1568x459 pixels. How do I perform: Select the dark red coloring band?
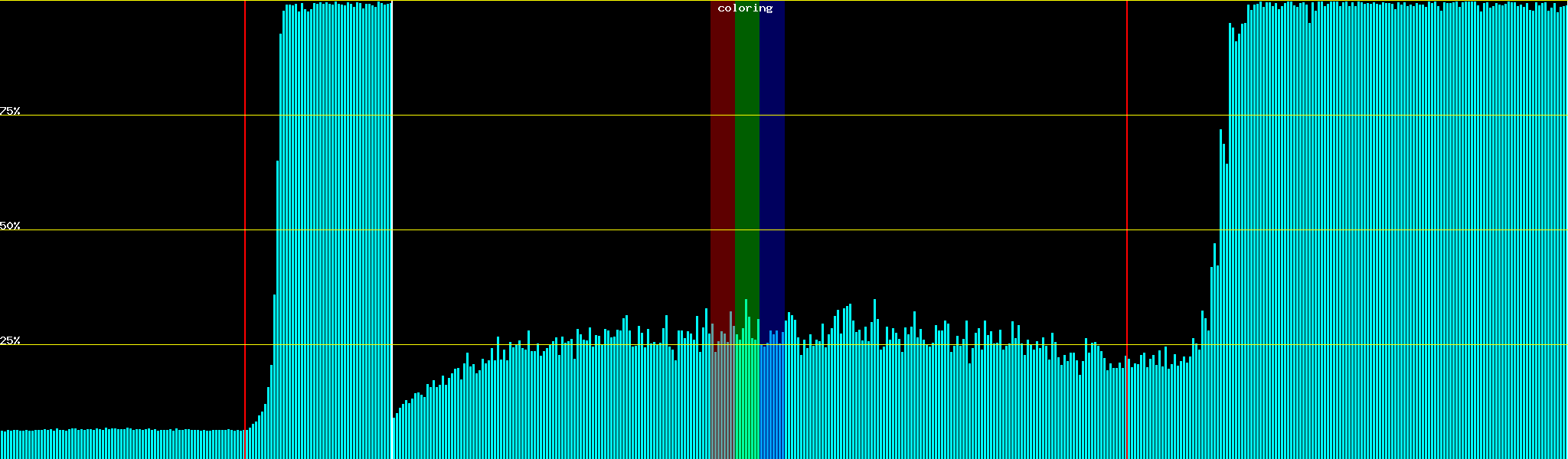[722, 153]
